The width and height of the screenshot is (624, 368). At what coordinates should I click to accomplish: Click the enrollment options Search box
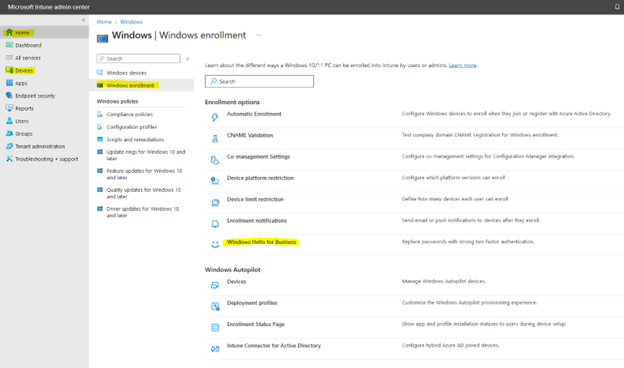tap(259, 81)
